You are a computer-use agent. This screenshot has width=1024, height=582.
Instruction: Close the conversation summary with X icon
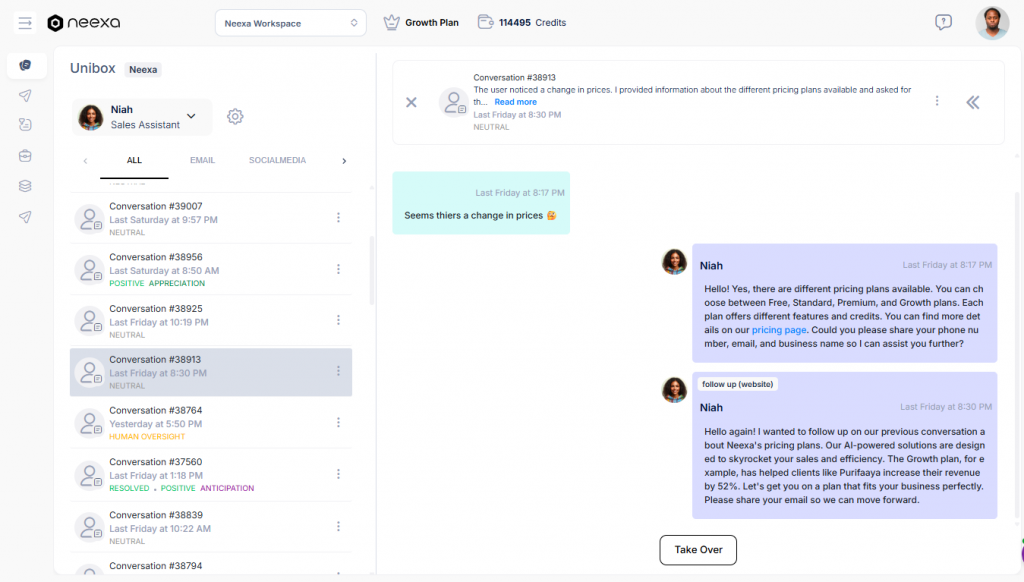click(x=411, y=102)
